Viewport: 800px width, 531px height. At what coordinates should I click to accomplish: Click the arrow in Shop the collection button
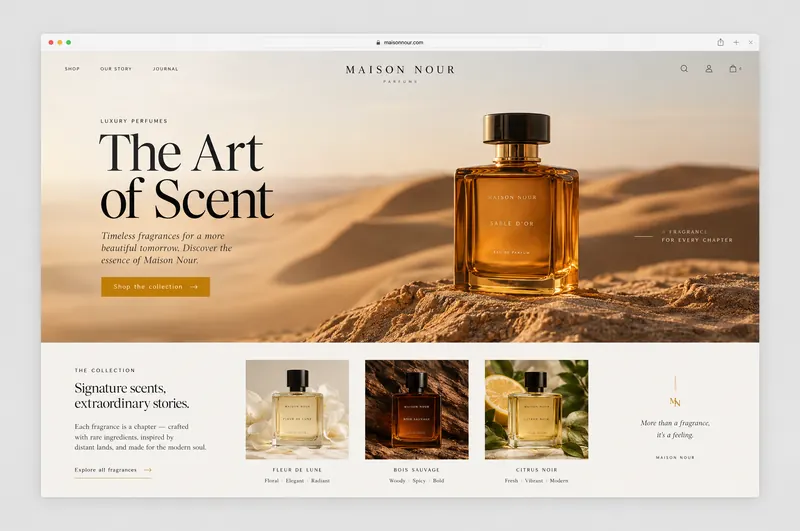194,287
